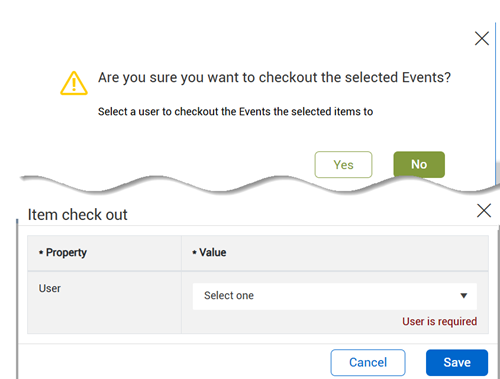500x379 pixels.
Task: Click the yellow warning triangle icon
Action: (x=74, y=83)
